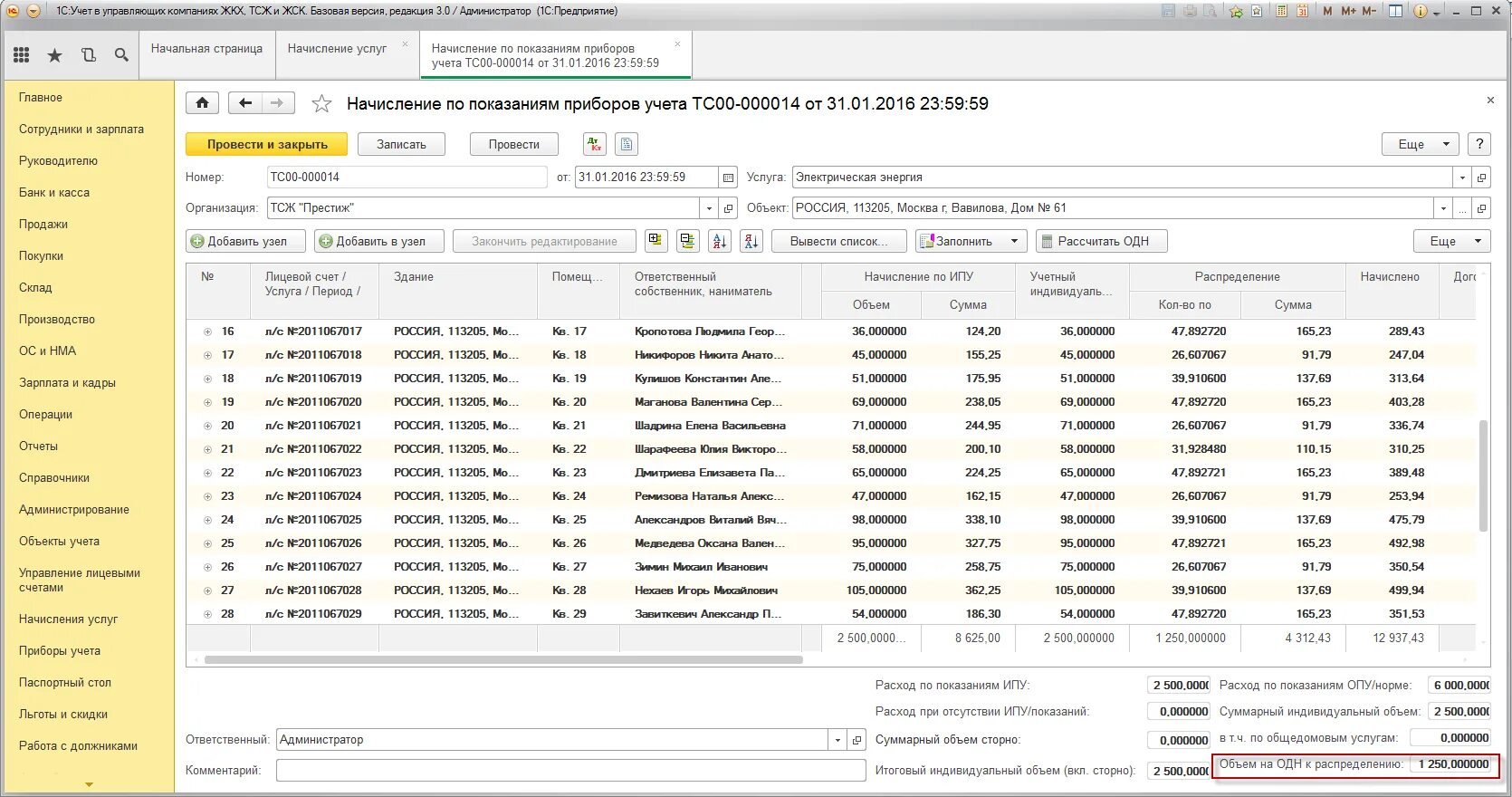Click Записать button
This screenshot has width=1512, height=797.
coord(401,144)
